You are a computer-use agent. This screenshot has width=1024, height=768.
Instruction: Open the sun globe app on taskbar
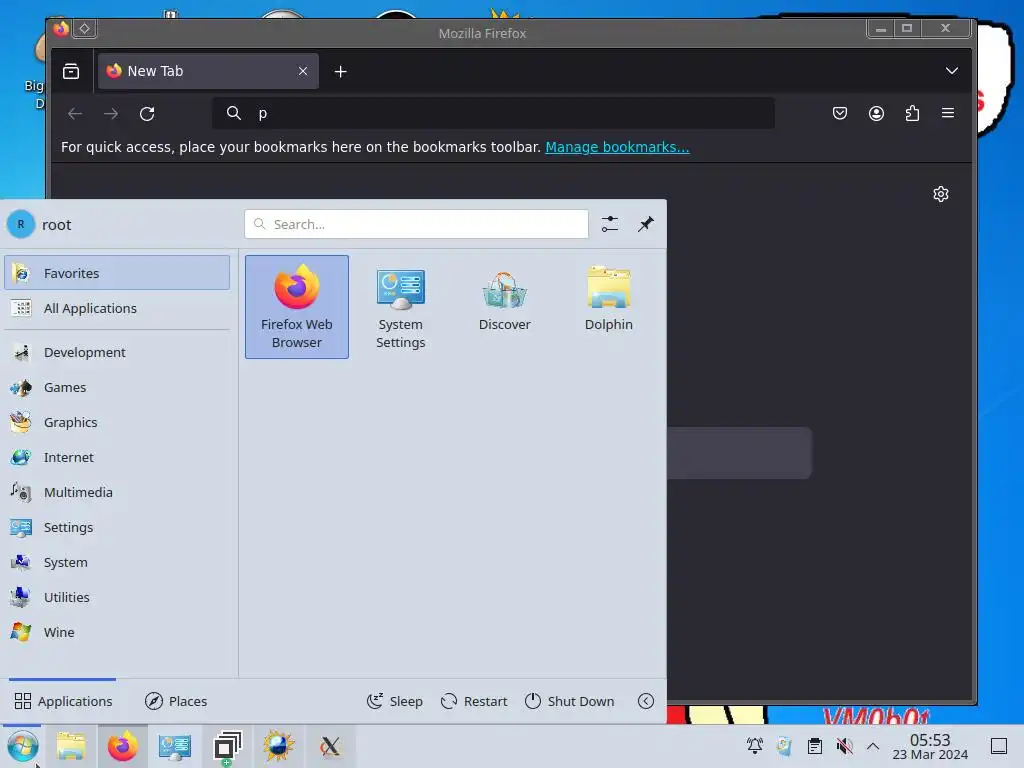click(x=278, y=746)
